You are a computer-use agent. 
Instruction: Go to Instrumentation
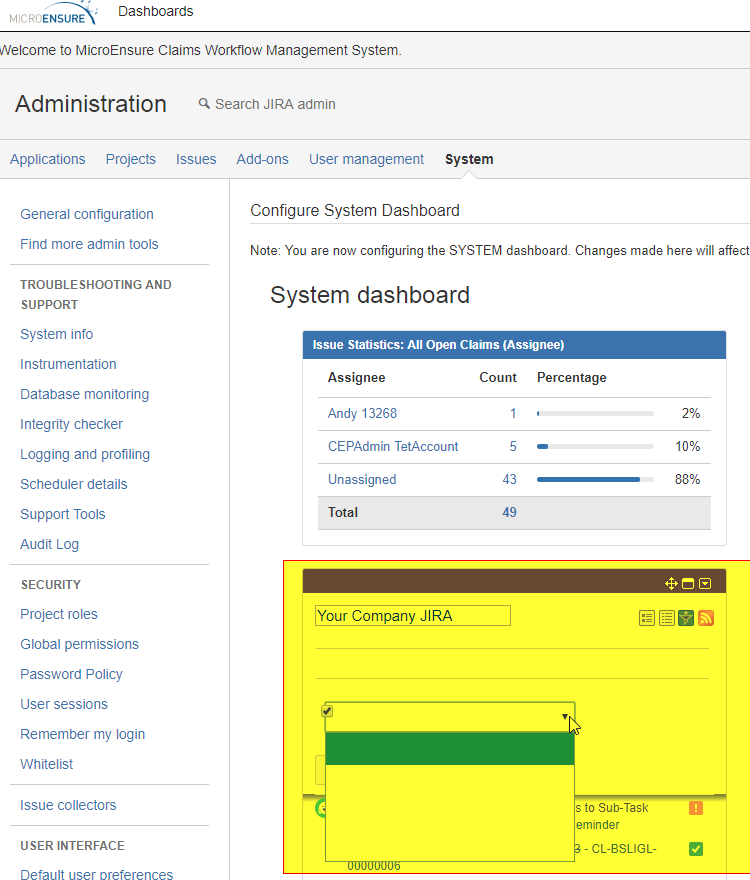(68, 364)
